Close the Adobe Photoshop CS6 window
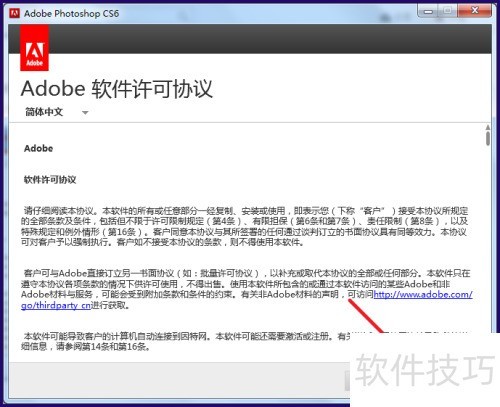Screen dimensions: 500x407 tap(475, 11)
